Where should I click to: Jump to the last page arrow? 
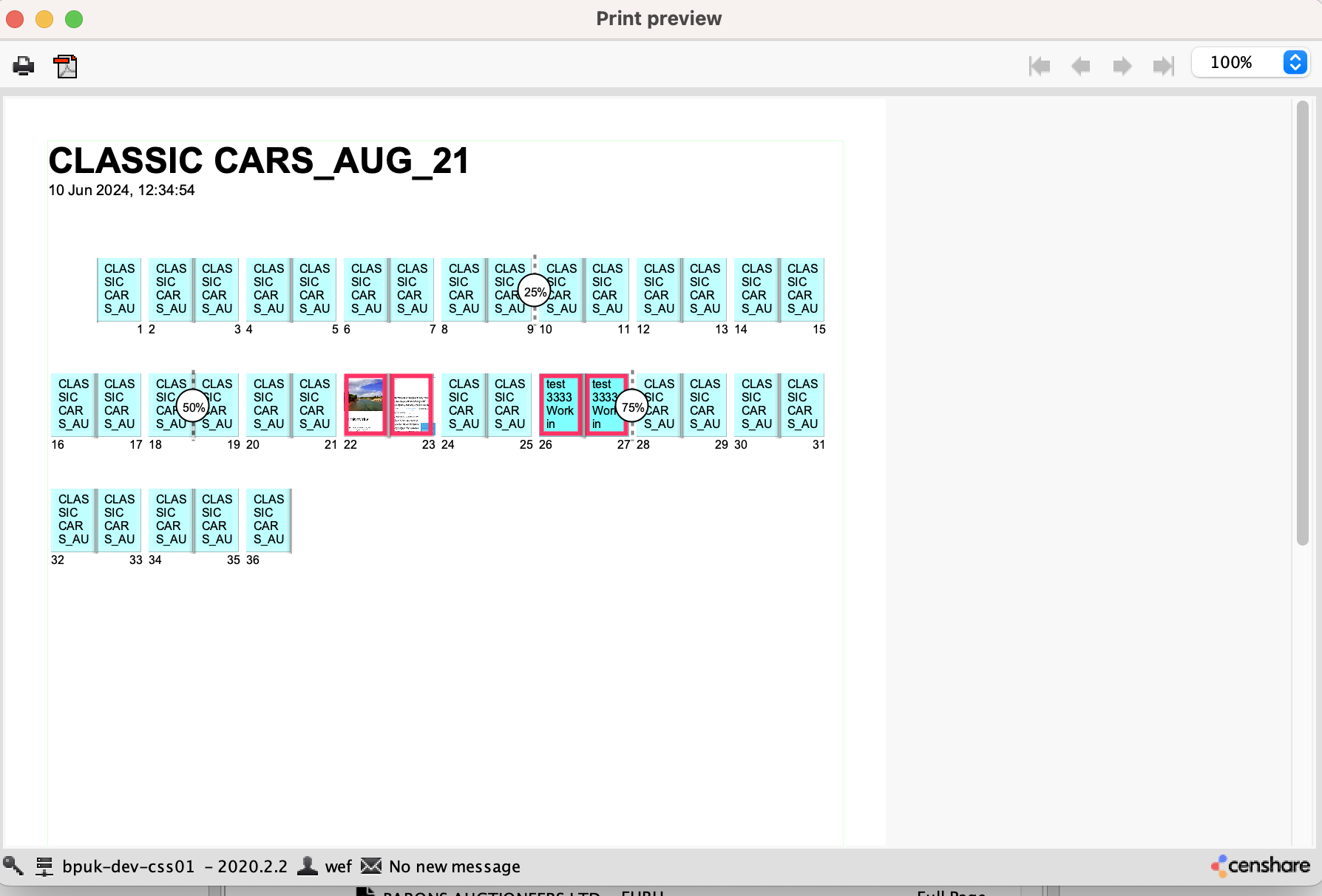pyautogui.click(x=1162, y=66)
